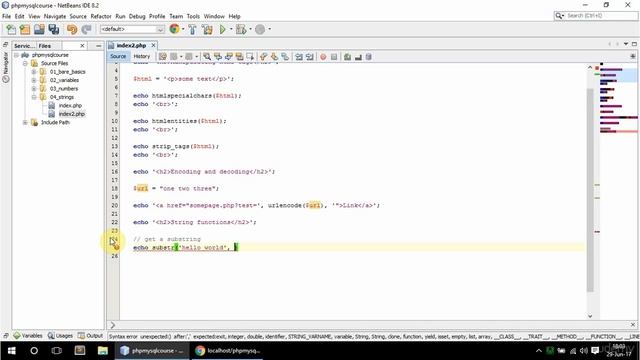Viewport: 640px width, 360px height.
Task: Open the Refactor menu
Action: (x=101, y=16)
